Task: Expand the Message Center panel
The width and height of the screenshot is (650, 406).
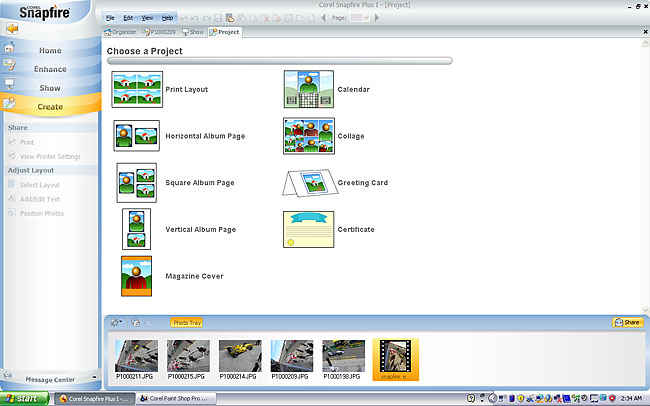Action: click(50, 379)
